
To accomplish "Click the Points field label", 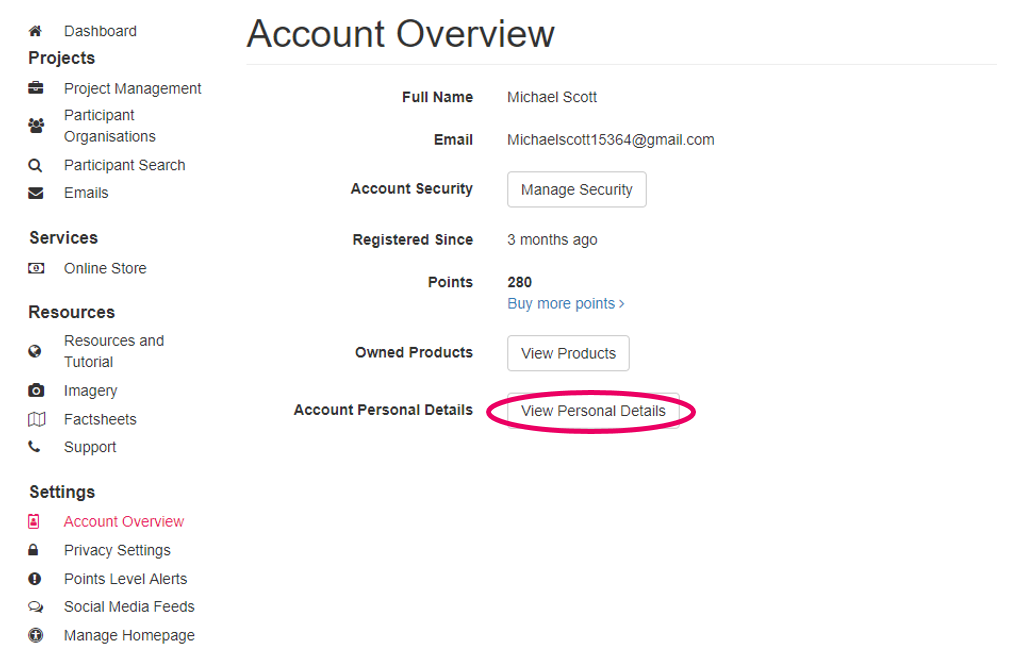I will [450, 282].
